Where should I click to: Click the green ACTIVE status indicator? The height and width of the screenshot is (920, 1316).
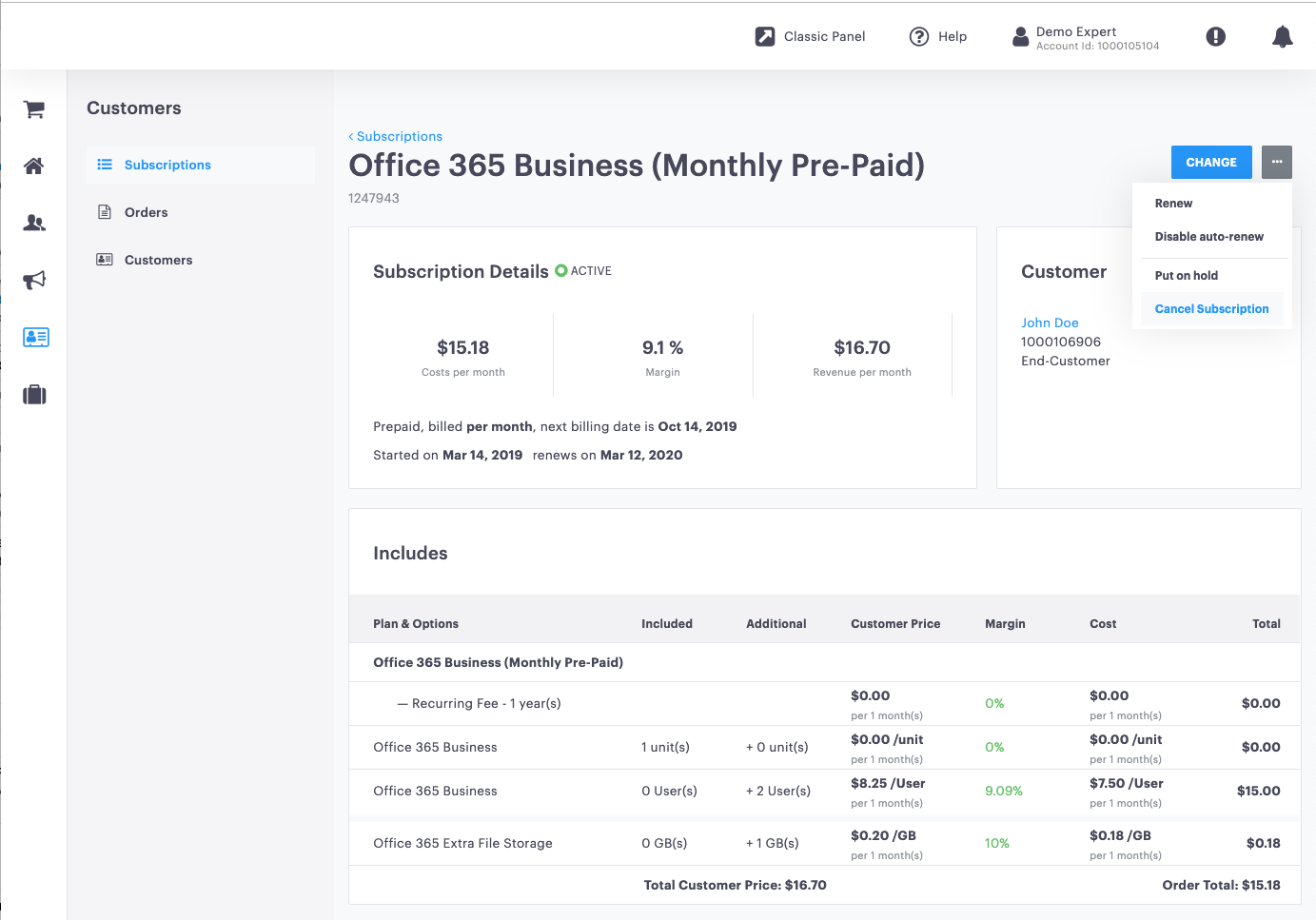(561, 271)
